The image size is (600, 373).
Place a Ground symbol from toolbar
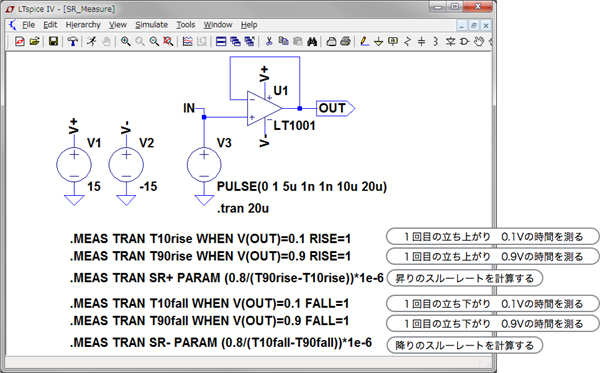(x=378, y=41)
